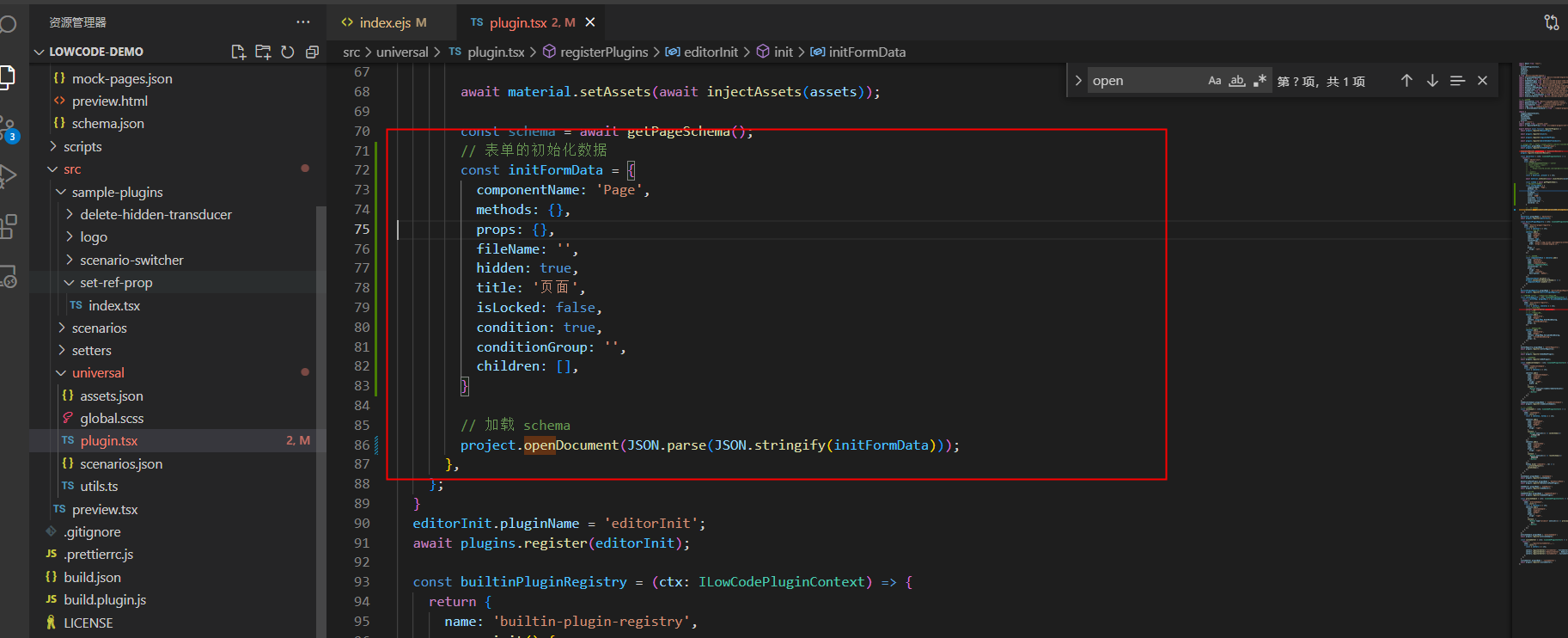Toggle find in selection

1457,81
